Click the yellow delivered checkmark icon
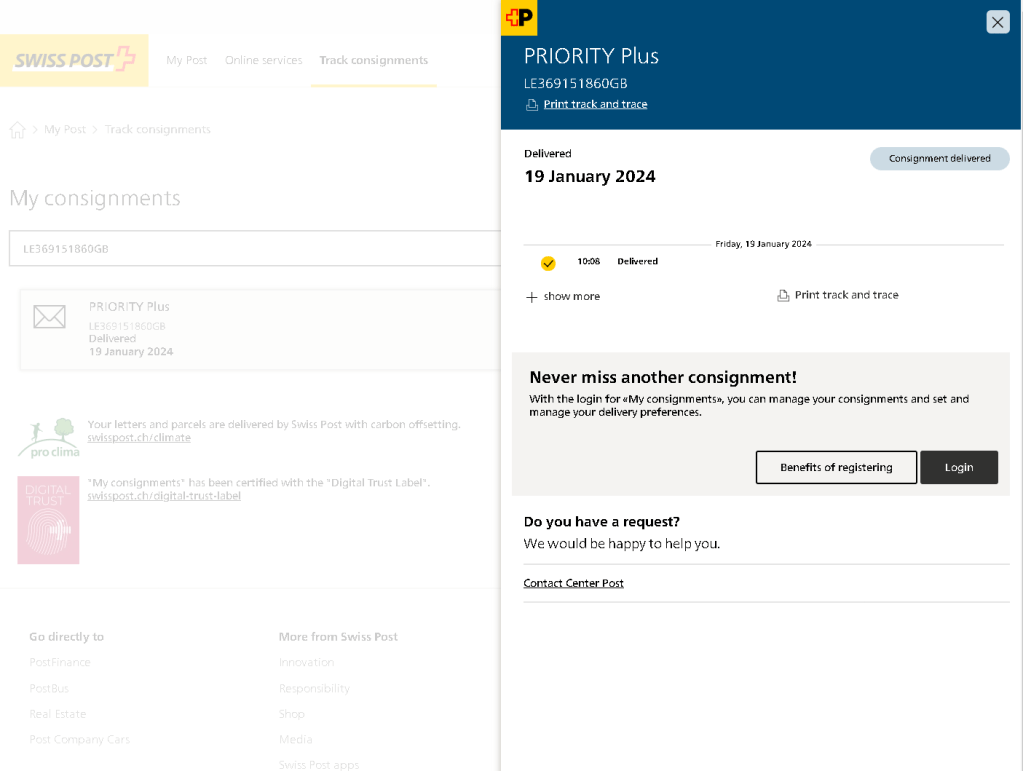Viewport: 1023px width, 771px height. click(x=548, y=263)
